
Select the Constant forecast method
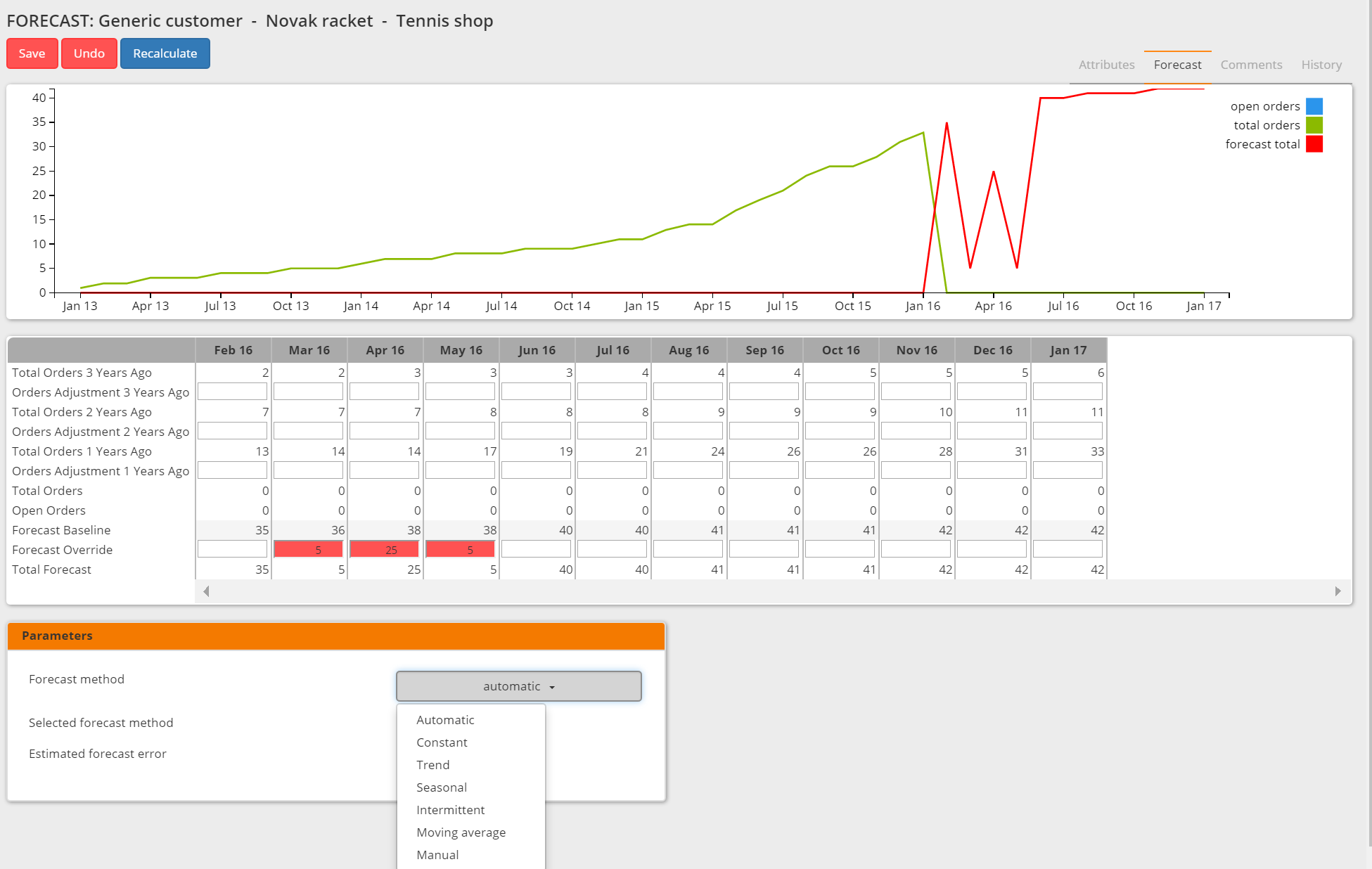click(442, 742)
